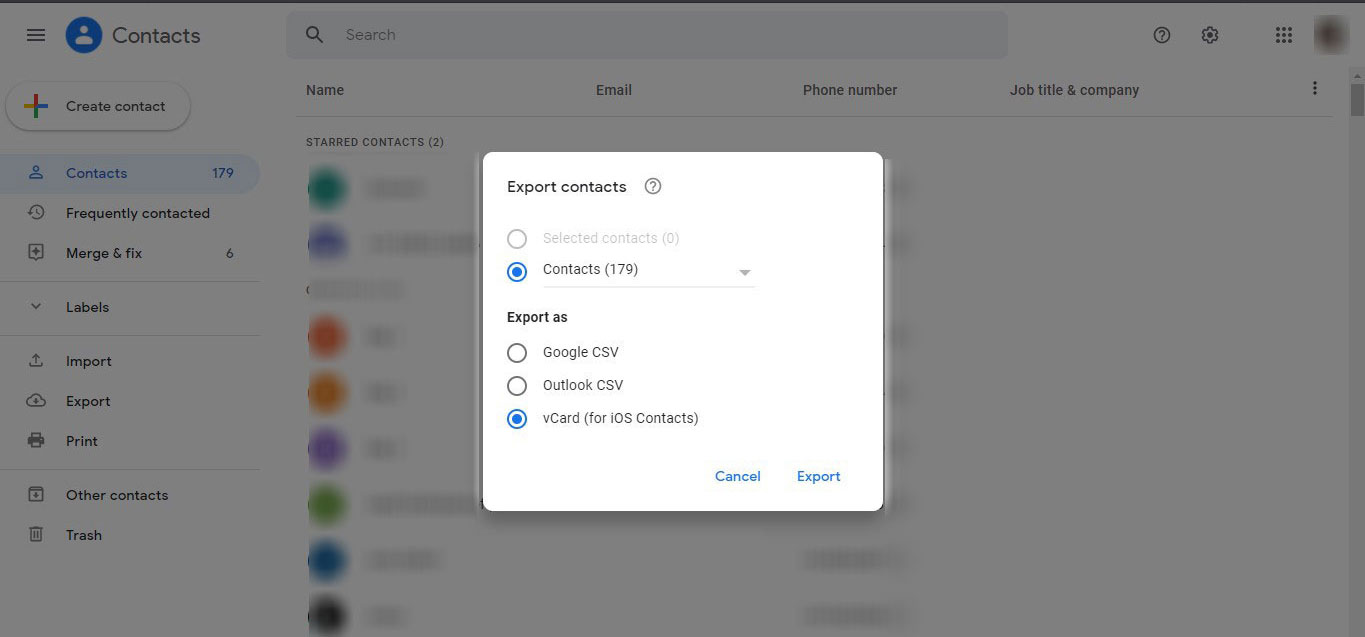
Task: Click the Export button to download contacts
Action: pyautogui.click(x=818, y=476)
